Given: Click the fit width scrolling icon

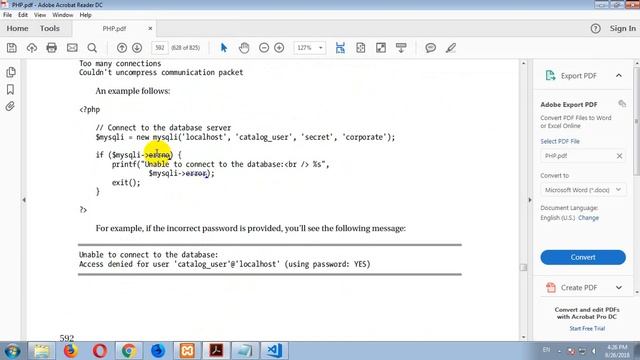Looking at the screenshot, I should [x=340, y=48].
